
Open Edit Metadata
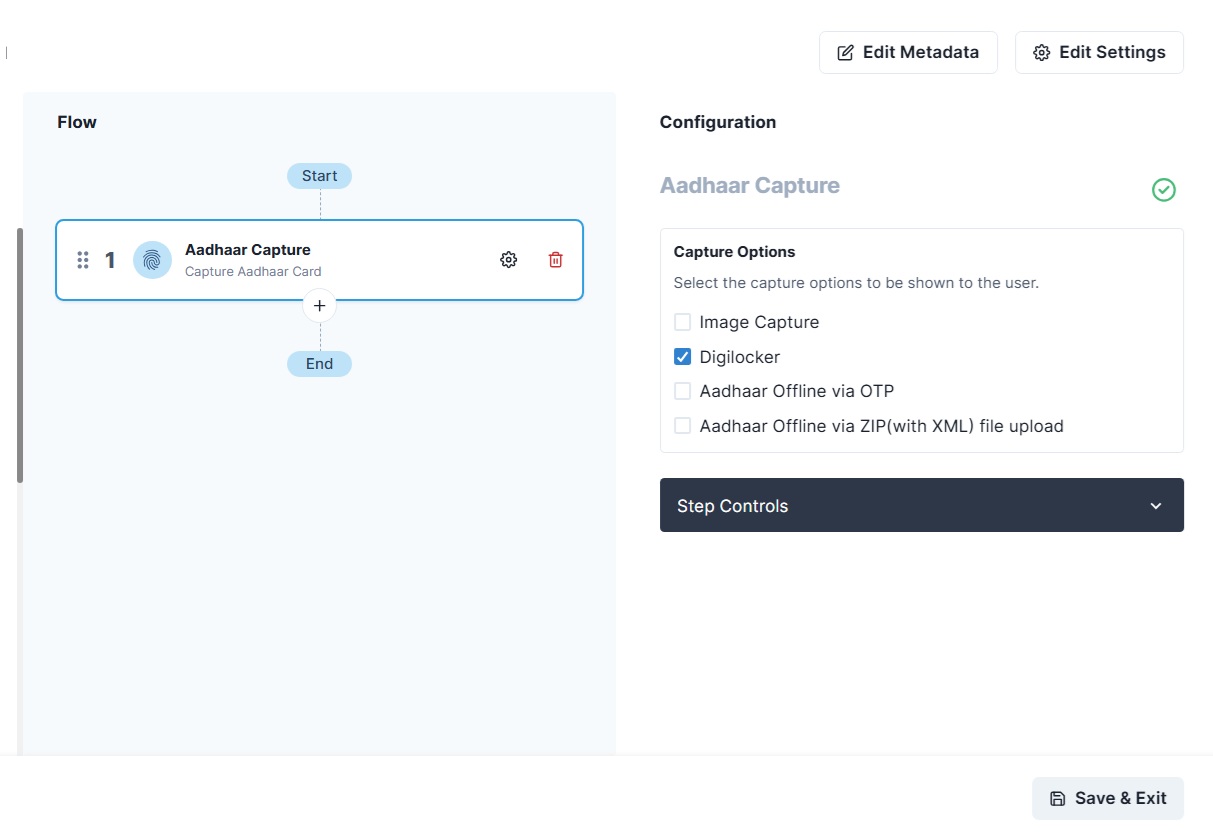click(x=908, y=52)
